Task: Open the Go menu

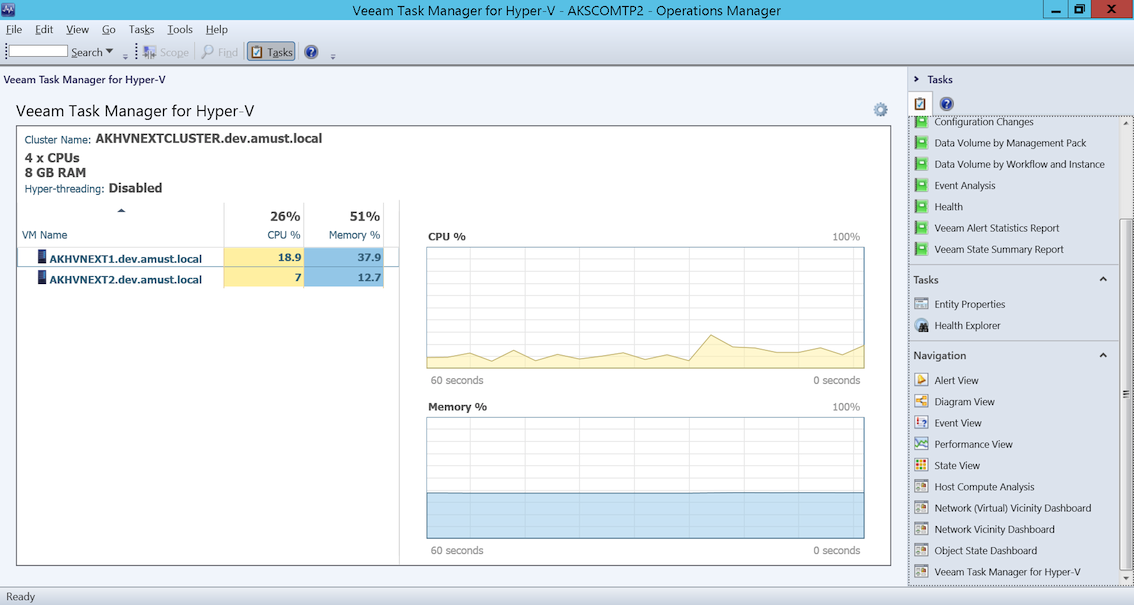Action: tap(108, 30)
